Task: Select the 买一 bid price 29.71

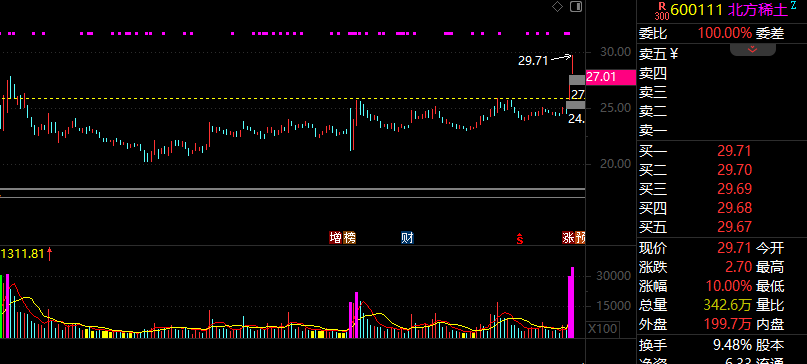Action: [734, 151]
